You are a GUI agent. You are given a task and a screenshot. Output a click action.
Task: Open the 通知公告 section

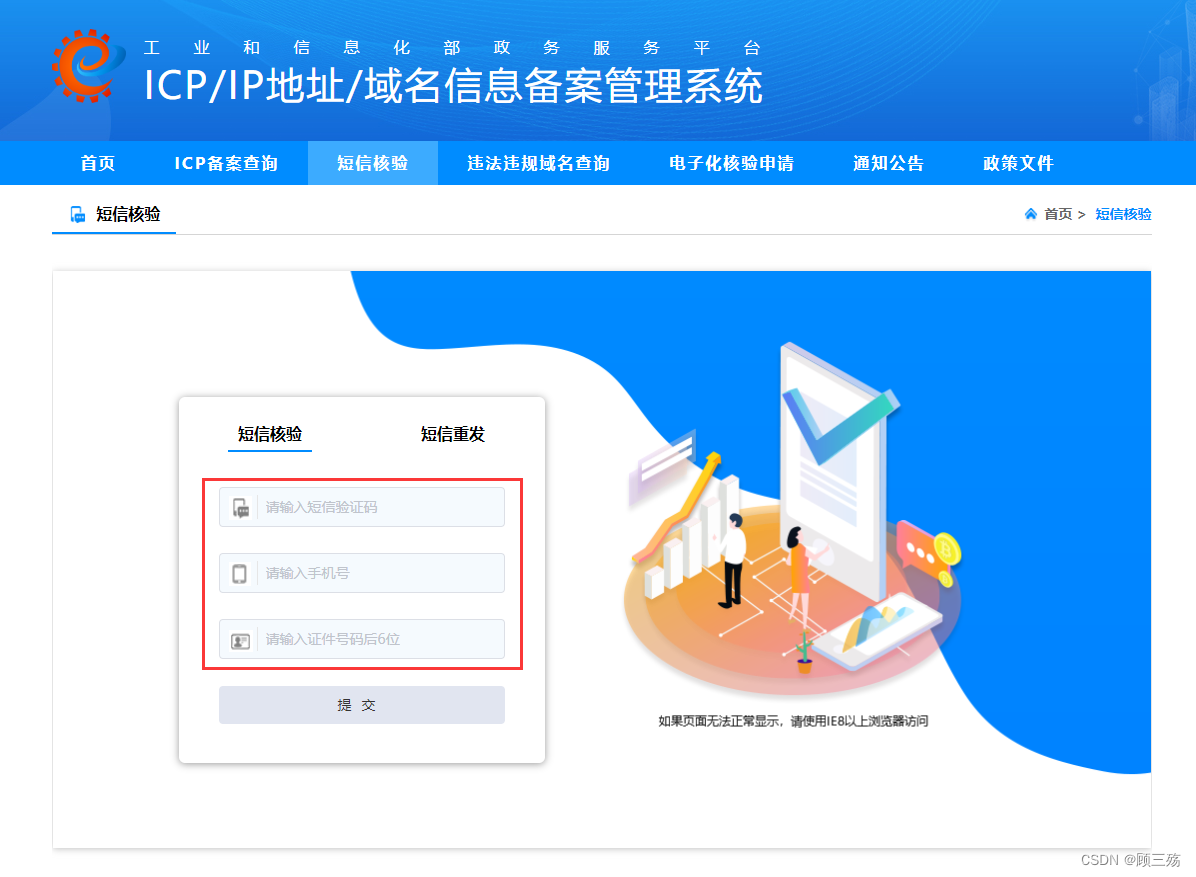[889, 163]
